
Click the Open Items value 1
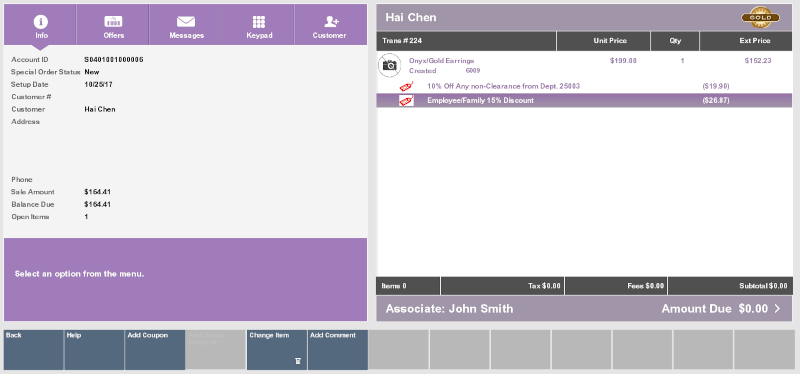(x=86, y=217)
